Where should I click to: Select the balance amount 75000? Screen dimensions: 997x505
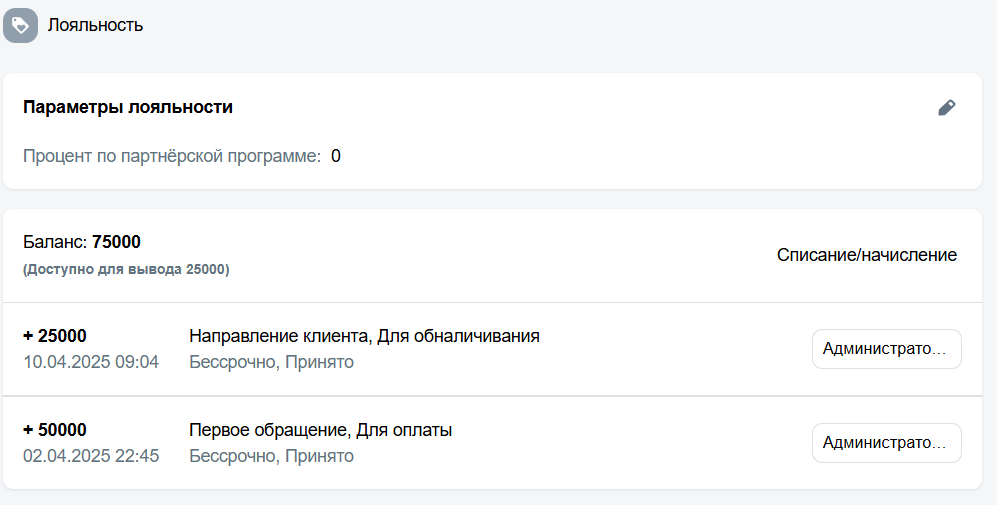[x=116, y=242]
